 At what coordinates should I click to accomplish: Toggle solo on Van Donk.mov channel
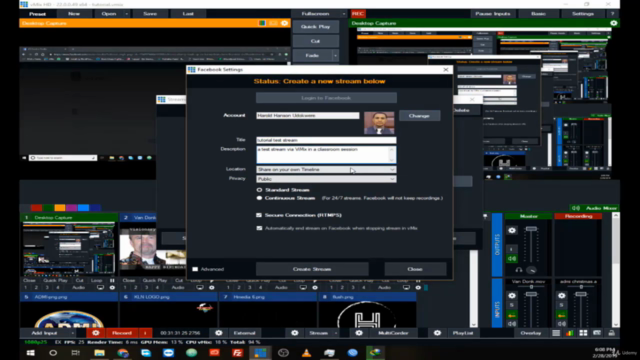pyautogui.click(x=512, y=305)
